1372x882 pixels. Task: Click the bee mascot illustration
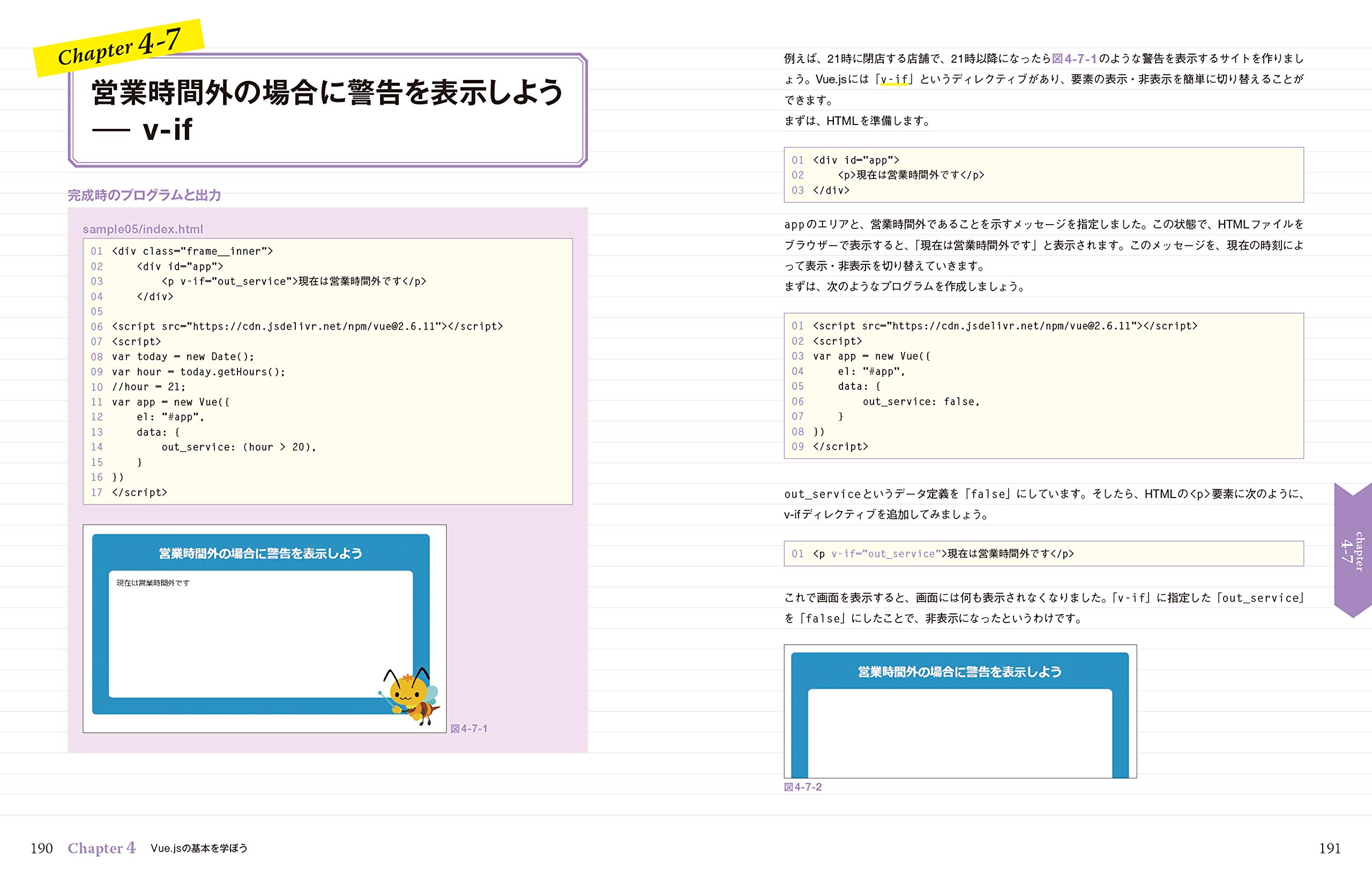point(409,696)
